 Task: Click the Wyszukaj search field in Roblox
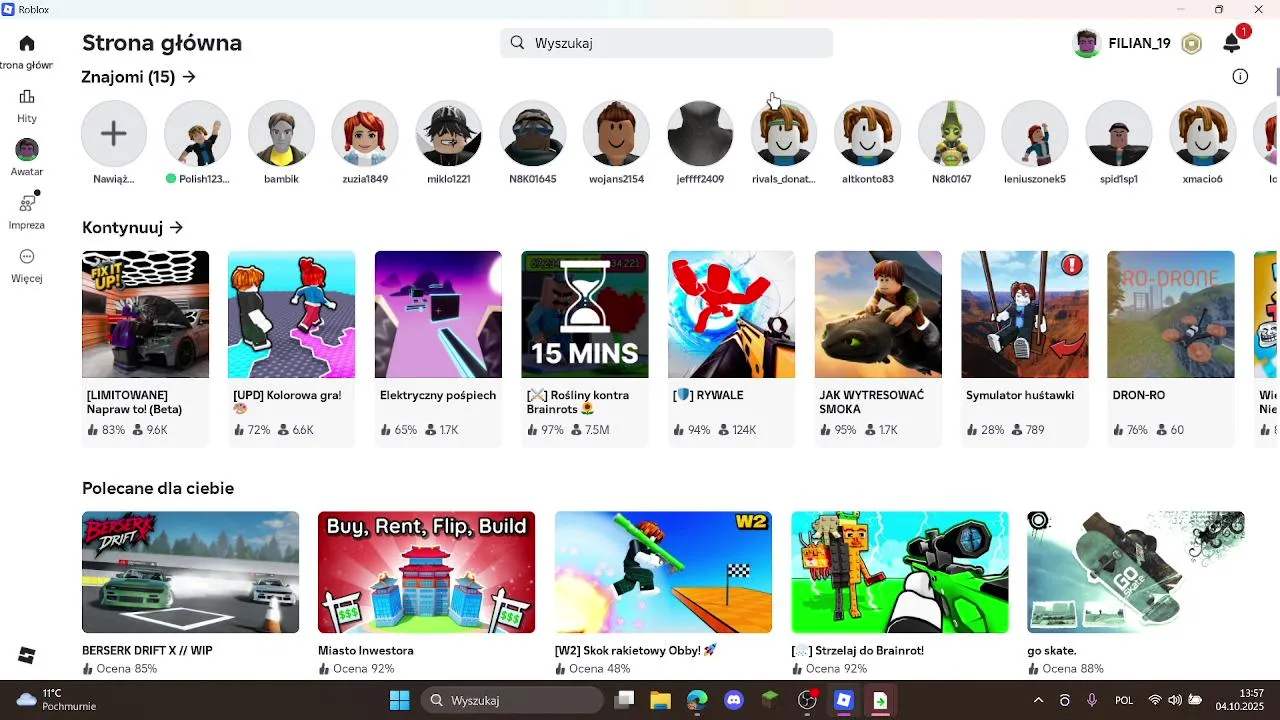click(666, 43)
